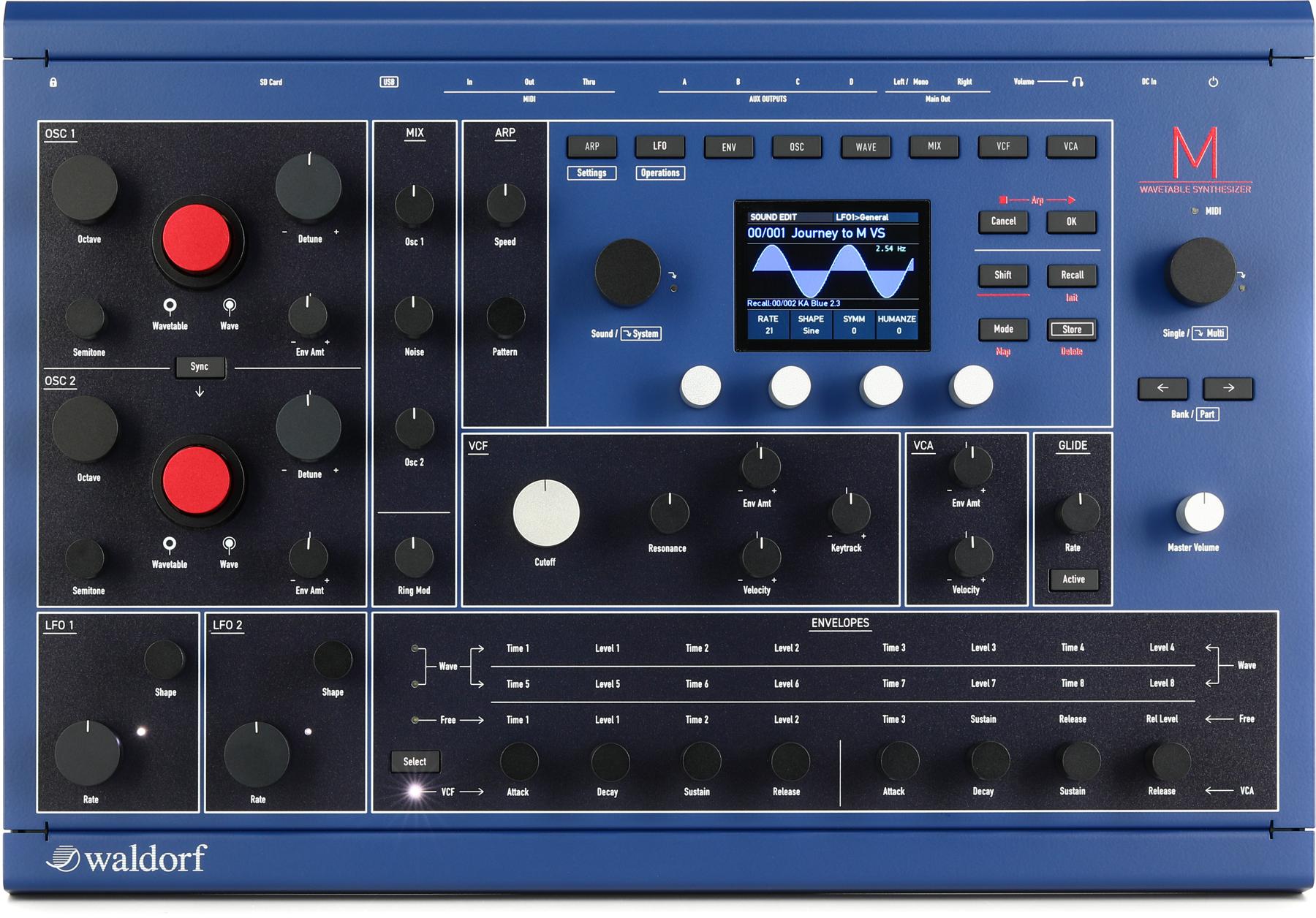This screenshot has width=1316, height=918.
Task: Click the Single / Multi selection dial
Action: pos(1203,271)
